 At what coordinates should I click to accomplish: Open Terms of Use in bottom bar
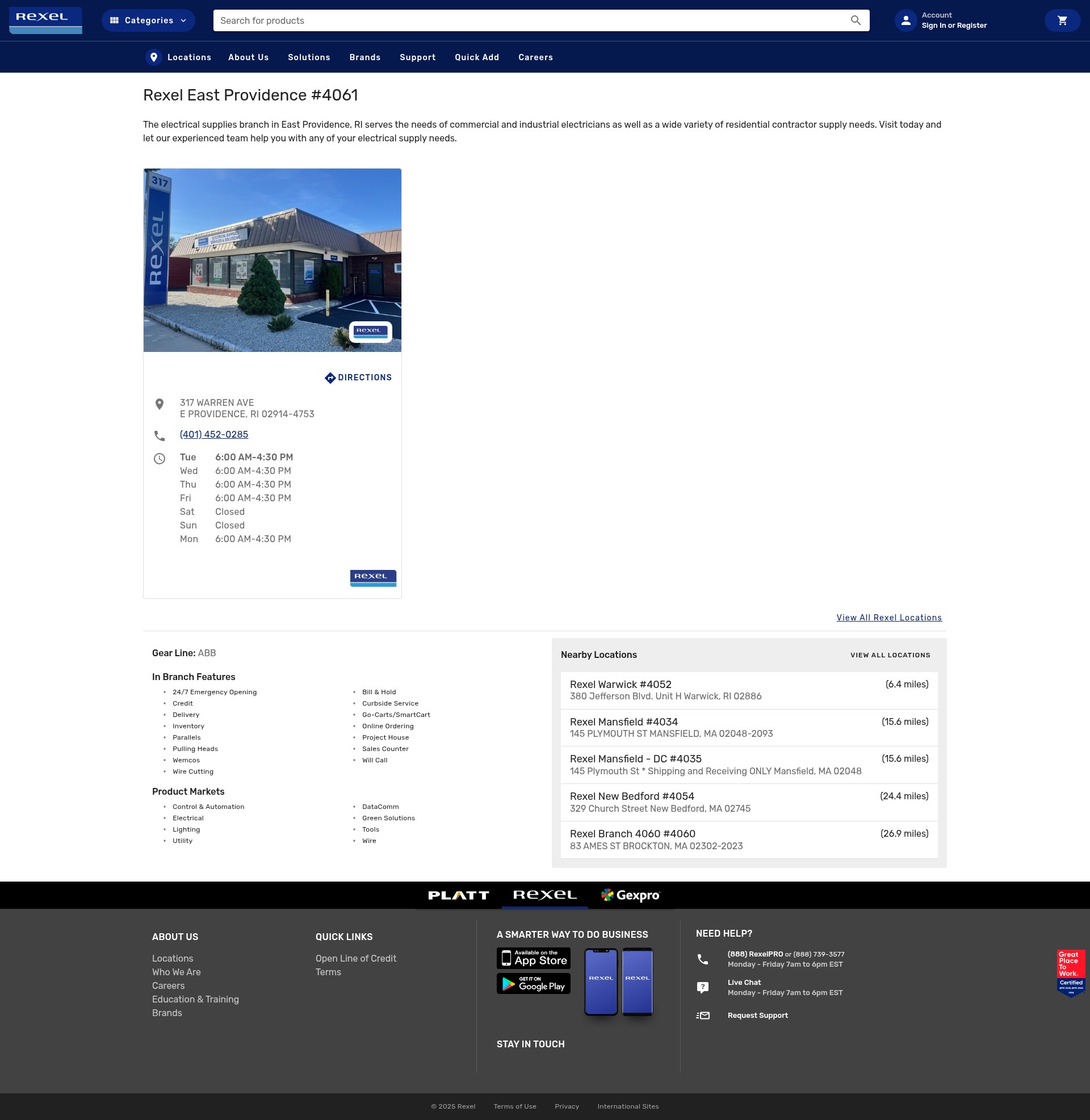515,1107
